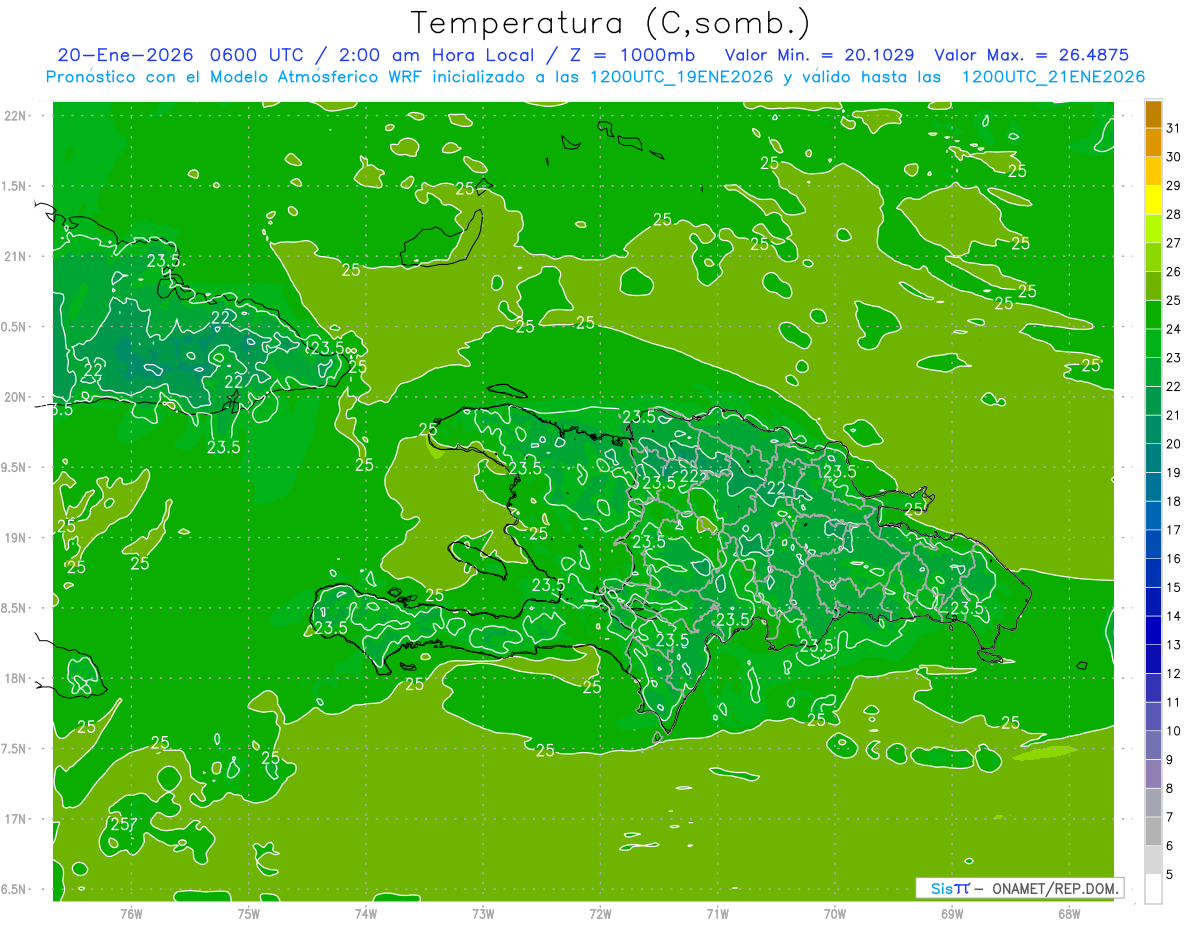This screenshot has width=1200, height=927.
Task: Pick the deep blue legend swatch between 13 and 14
Action: (x=1153, y=630)
